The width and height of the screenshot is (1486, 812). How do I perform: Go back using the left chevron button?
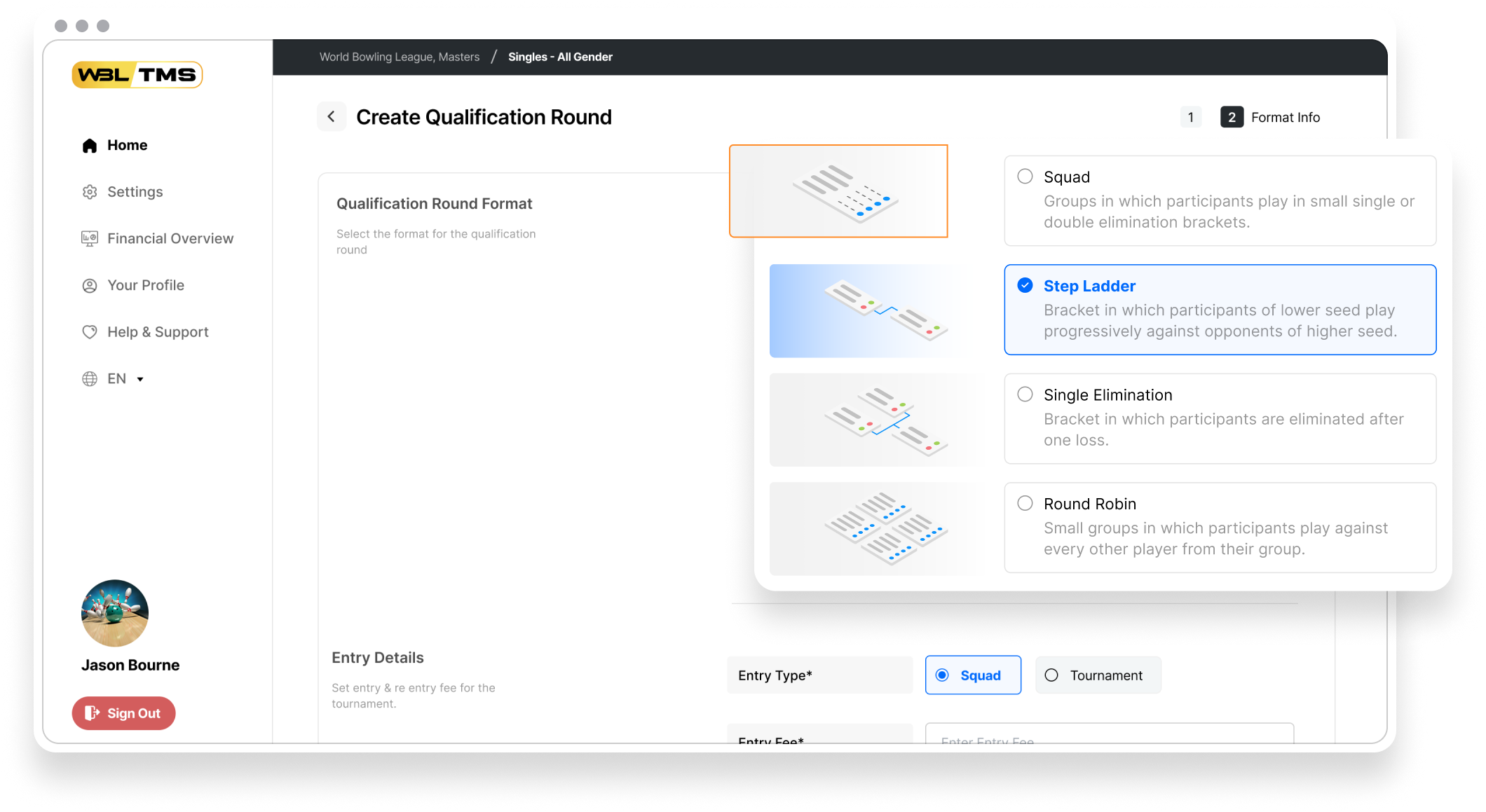coord(332,117)
